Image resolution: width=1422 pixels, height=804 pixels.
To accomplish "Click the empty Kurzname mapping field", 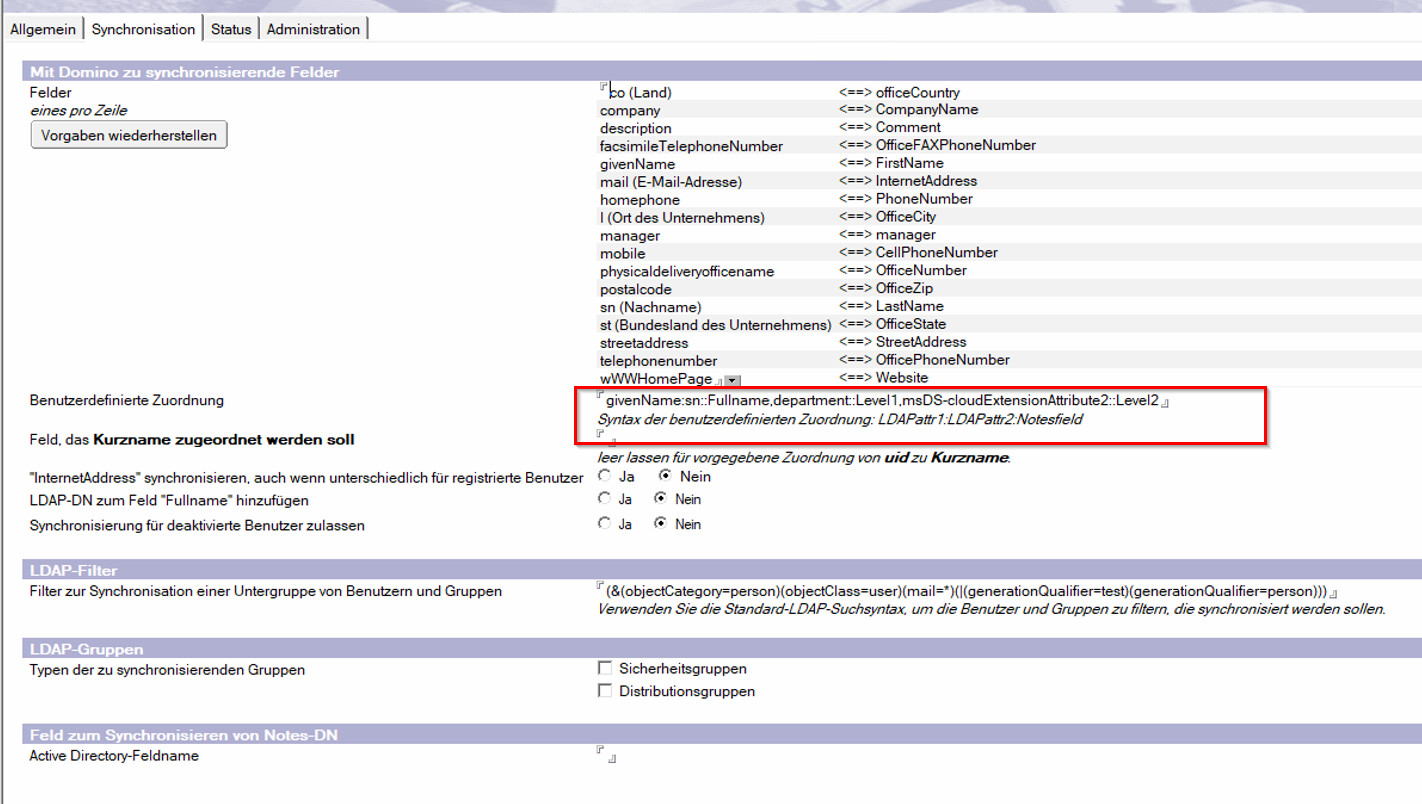I will point(606,439).
